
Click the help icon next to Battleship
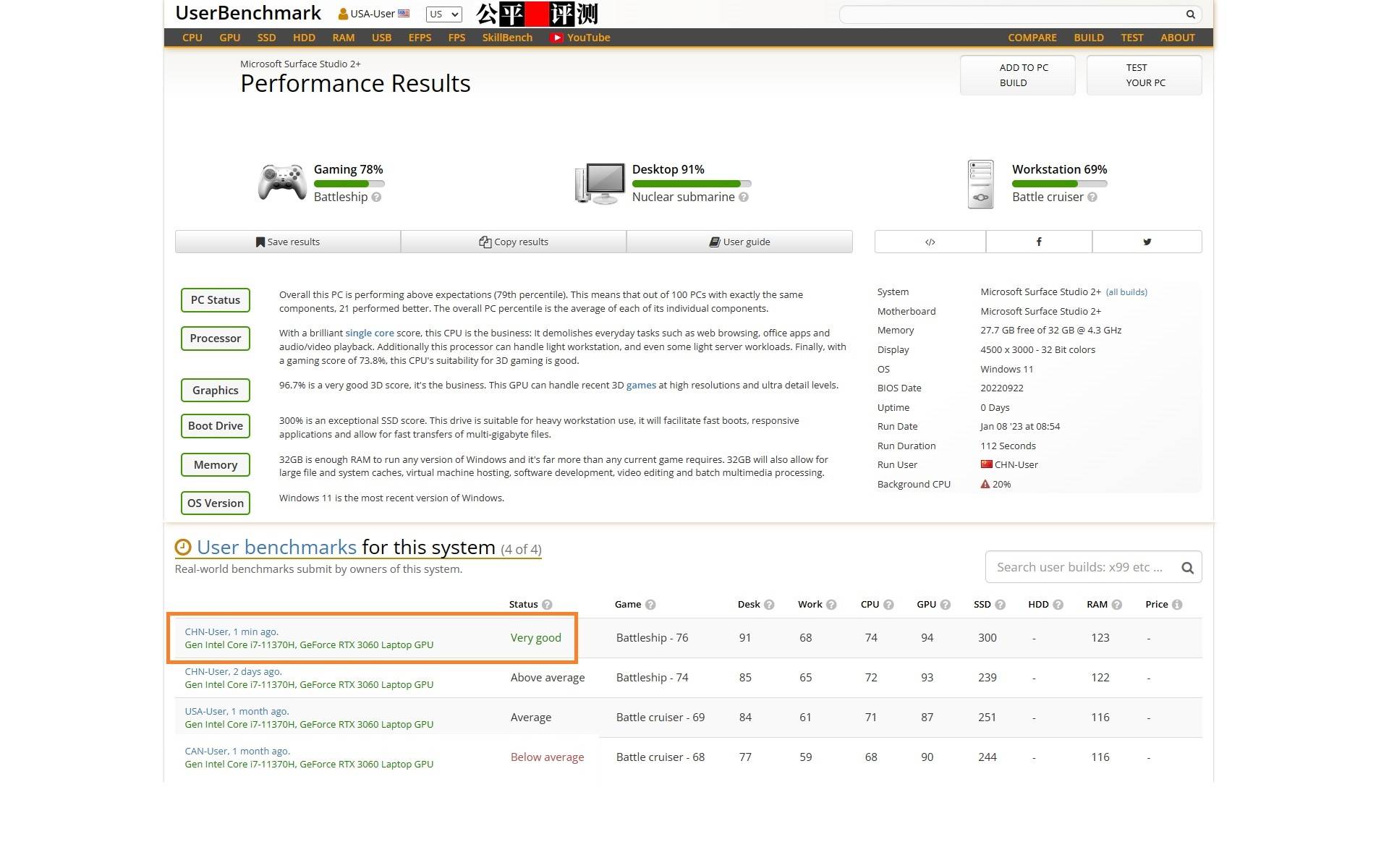pyautogui.click(x=376, y=197)
